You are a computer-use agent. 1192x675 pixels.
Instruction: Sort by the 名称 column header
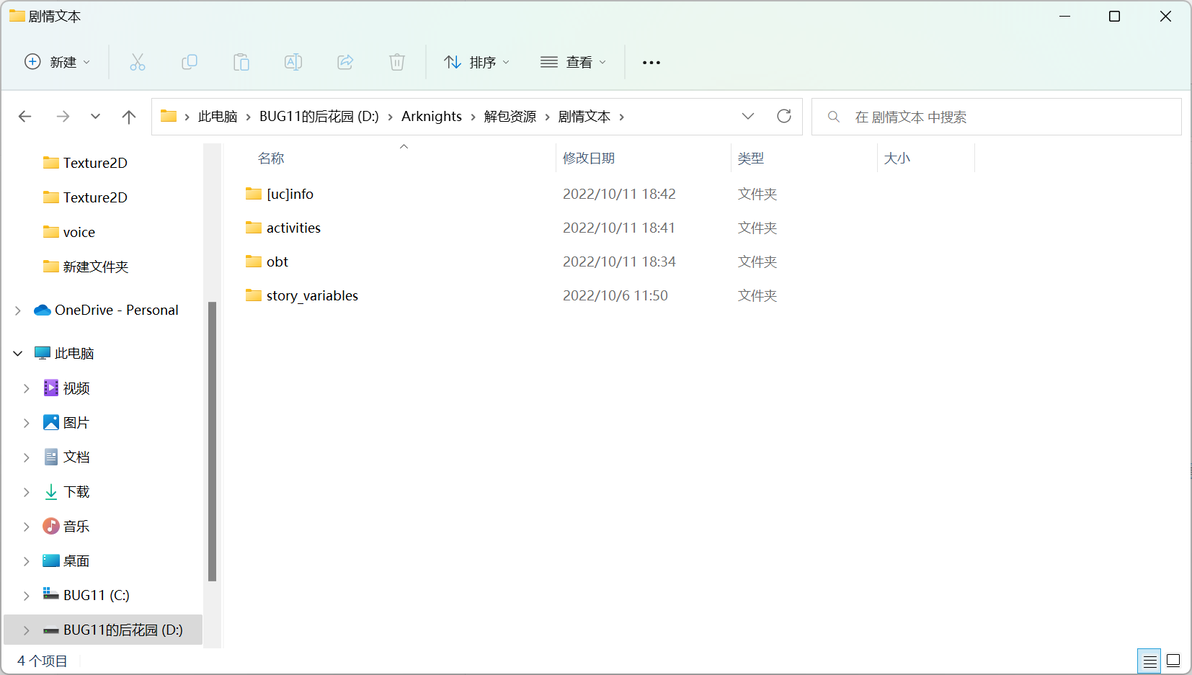[x=271, y=158]
